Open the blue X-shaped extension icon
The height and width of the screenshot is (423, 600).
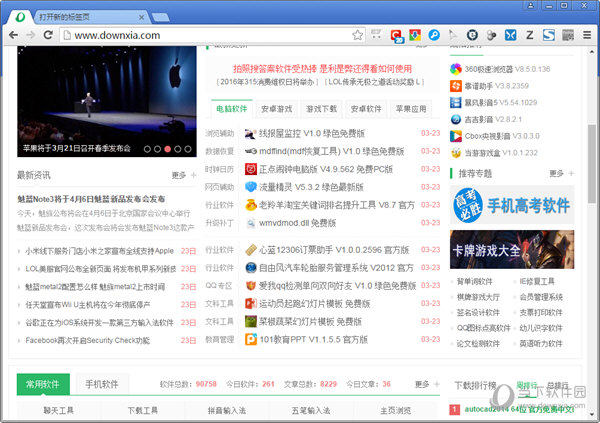pos(510,35)
